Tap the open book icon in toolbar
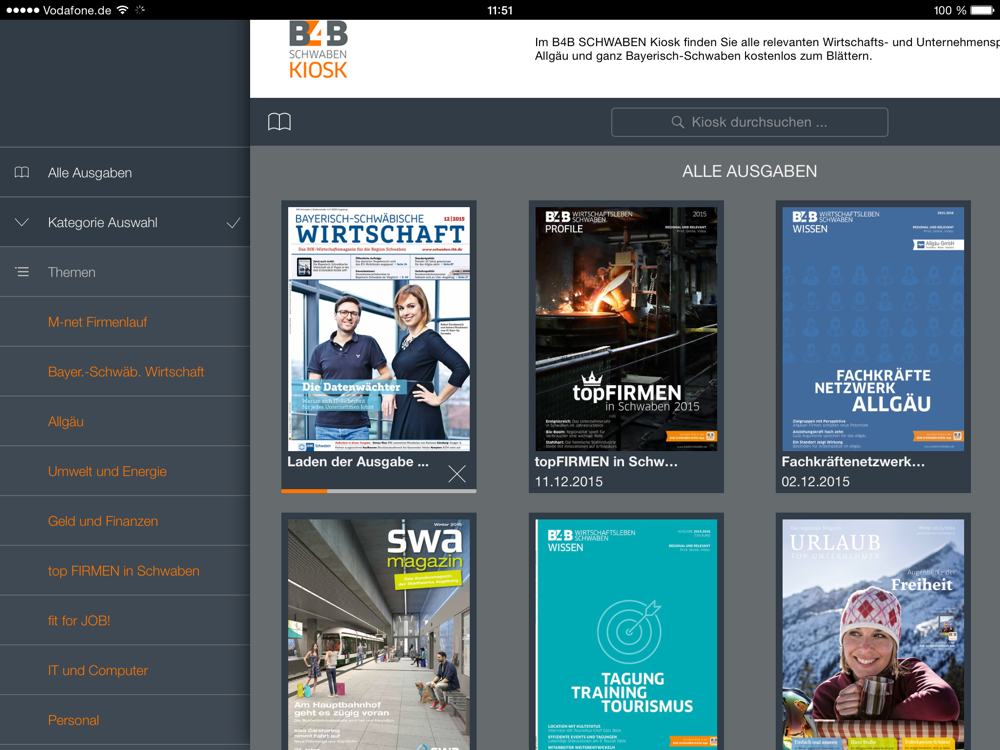 point(279,122)
